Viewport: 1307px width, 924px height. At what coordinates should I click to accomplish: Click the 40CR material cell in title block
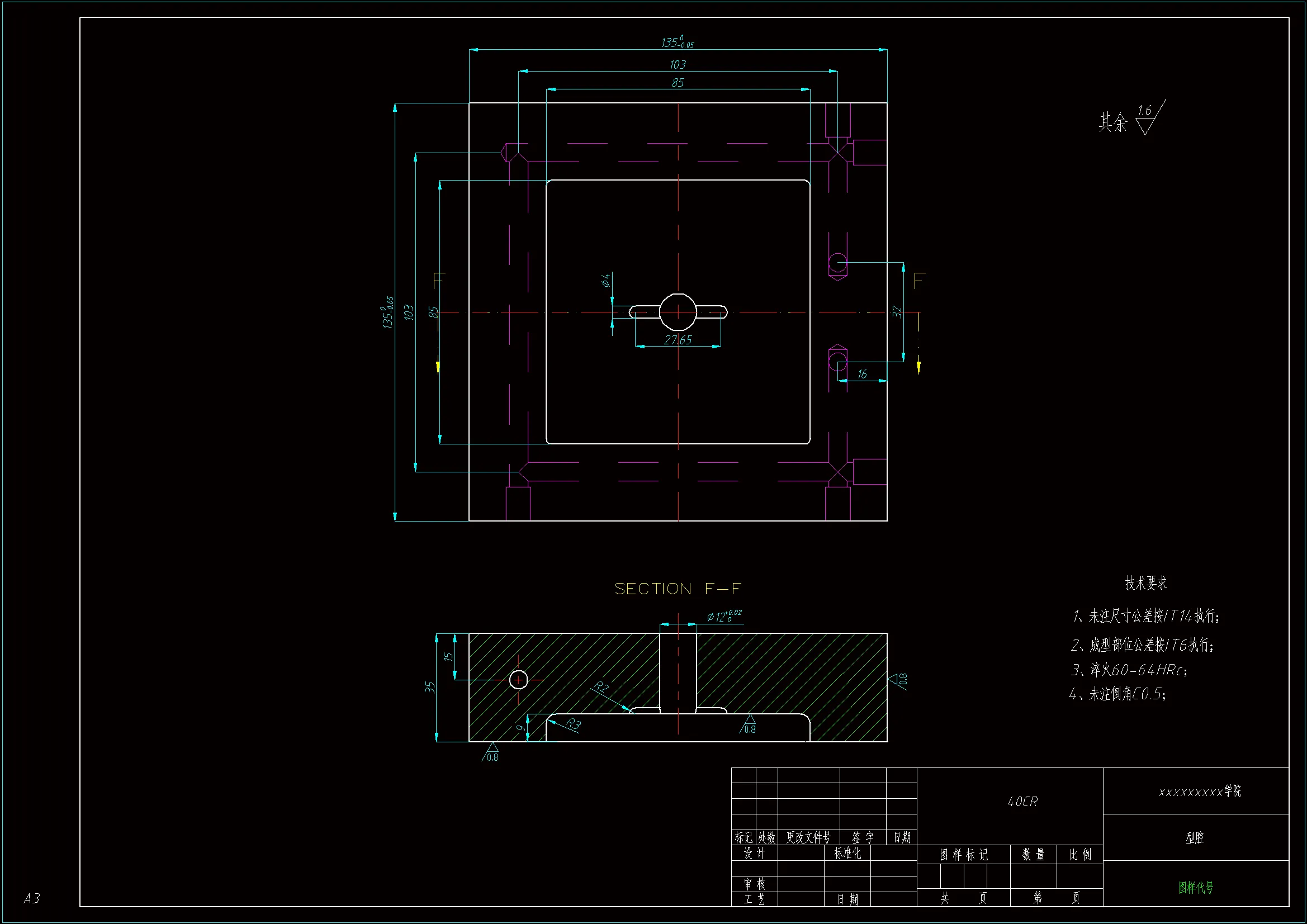(1022, 802)
